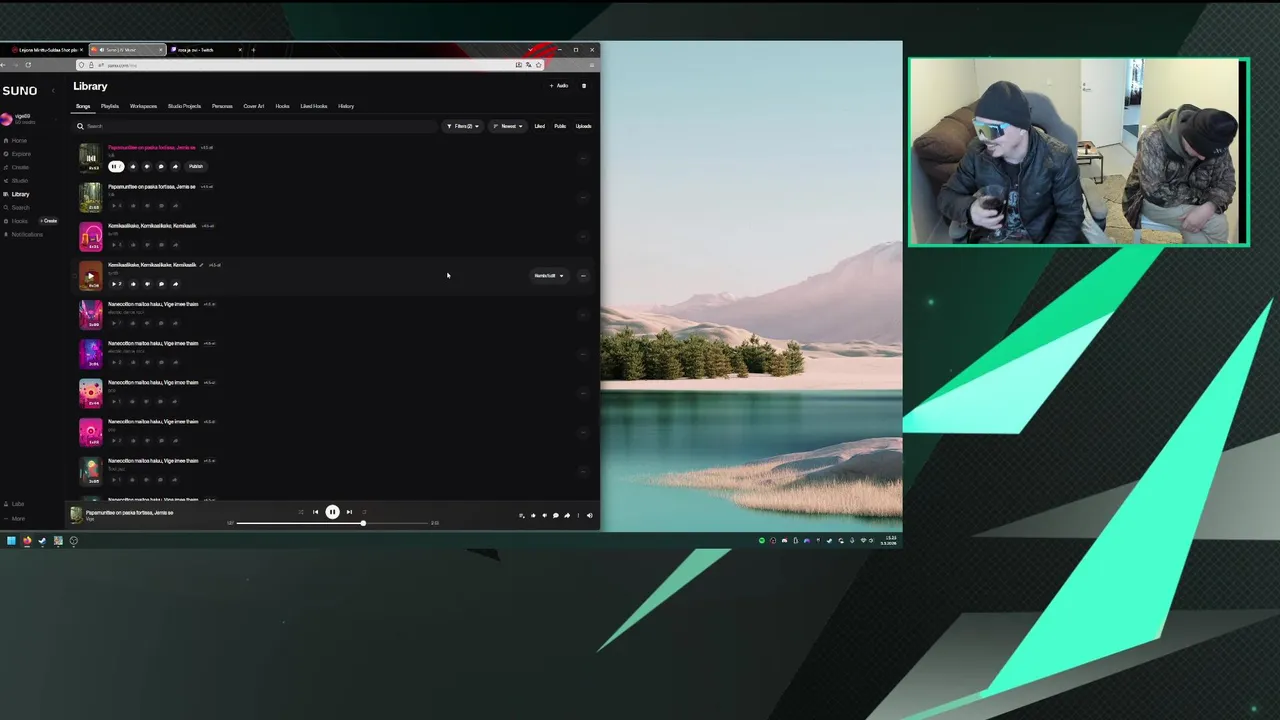Seek using the player progress bar

pyautogui.click(x=333, y=523)
